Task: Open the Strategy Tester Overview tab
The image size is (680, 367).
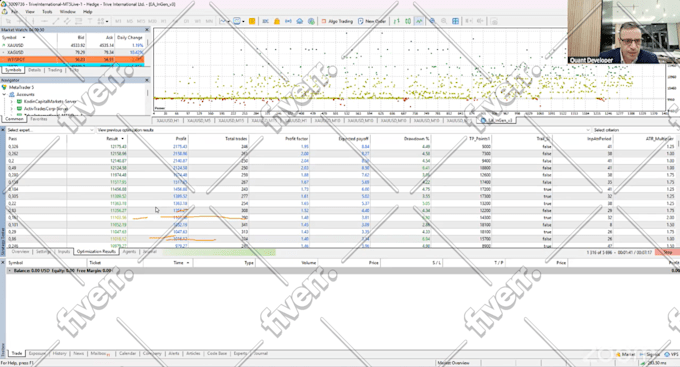Action: pyautogui.click(x=20, y=252)
